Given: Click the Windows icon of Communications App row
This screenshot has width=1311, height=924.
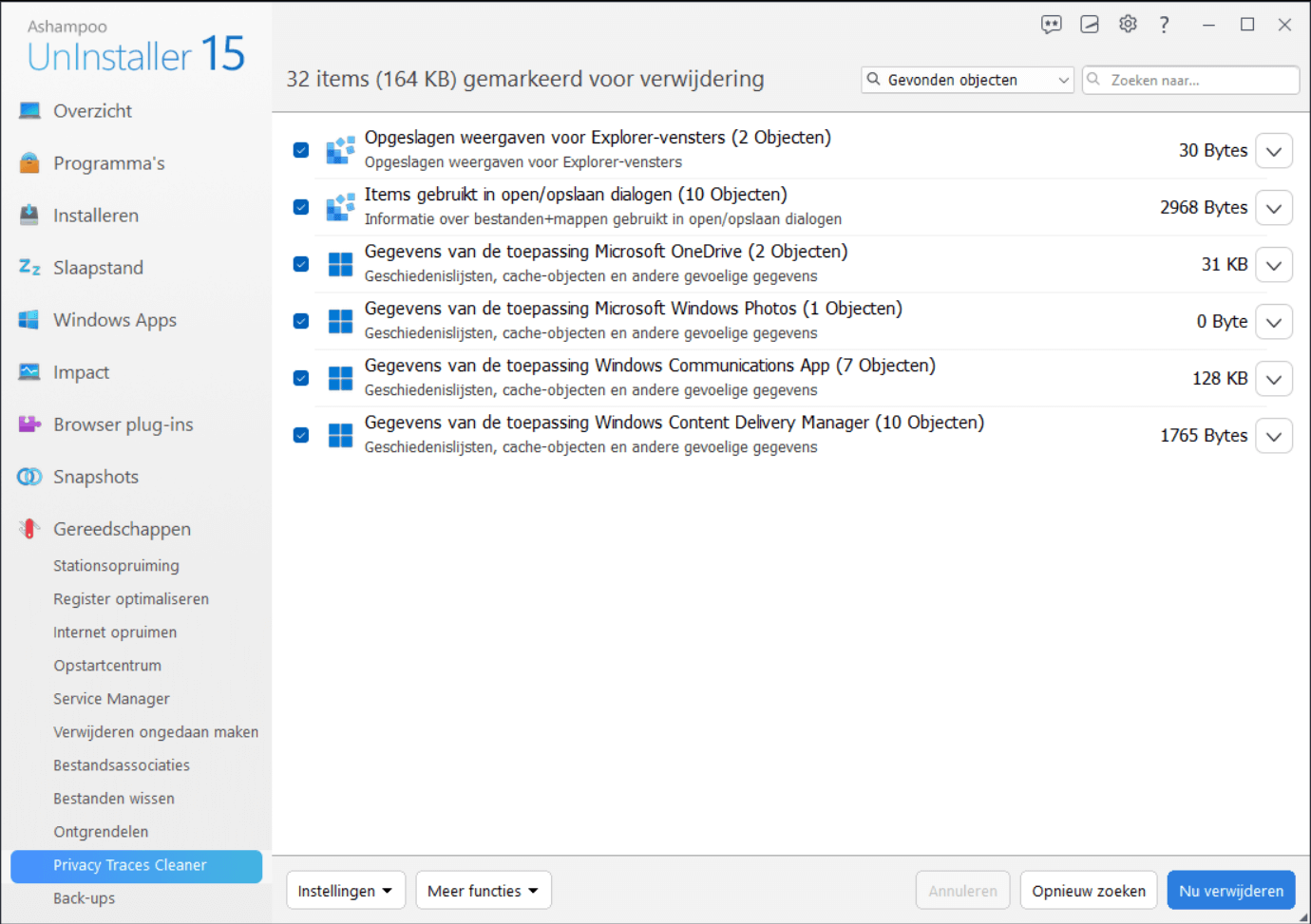Looking at the screenshot, I should click(x=340, y=378).
